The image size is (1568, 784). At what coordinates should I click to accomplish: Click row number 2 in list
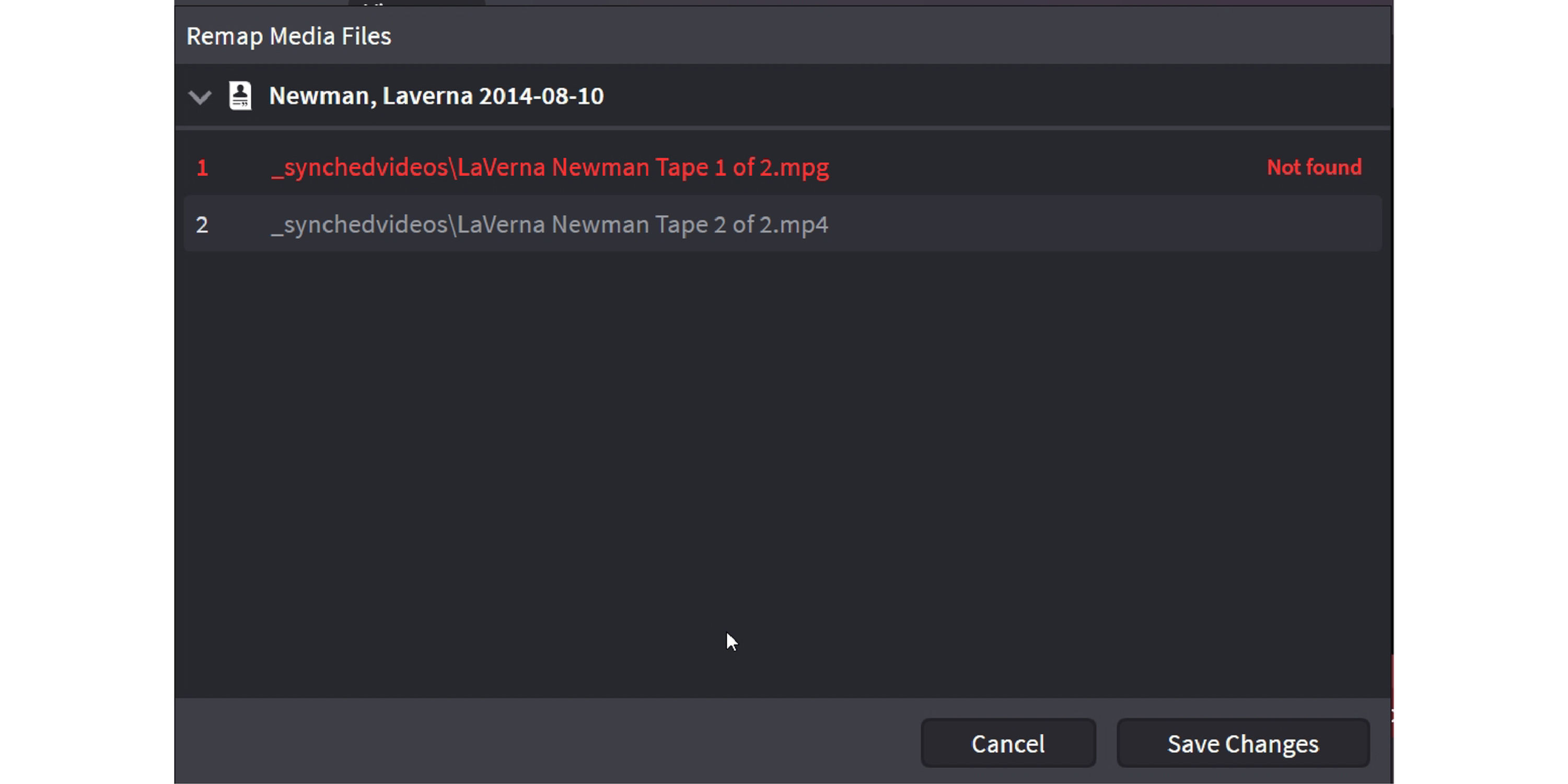point(202,225)
